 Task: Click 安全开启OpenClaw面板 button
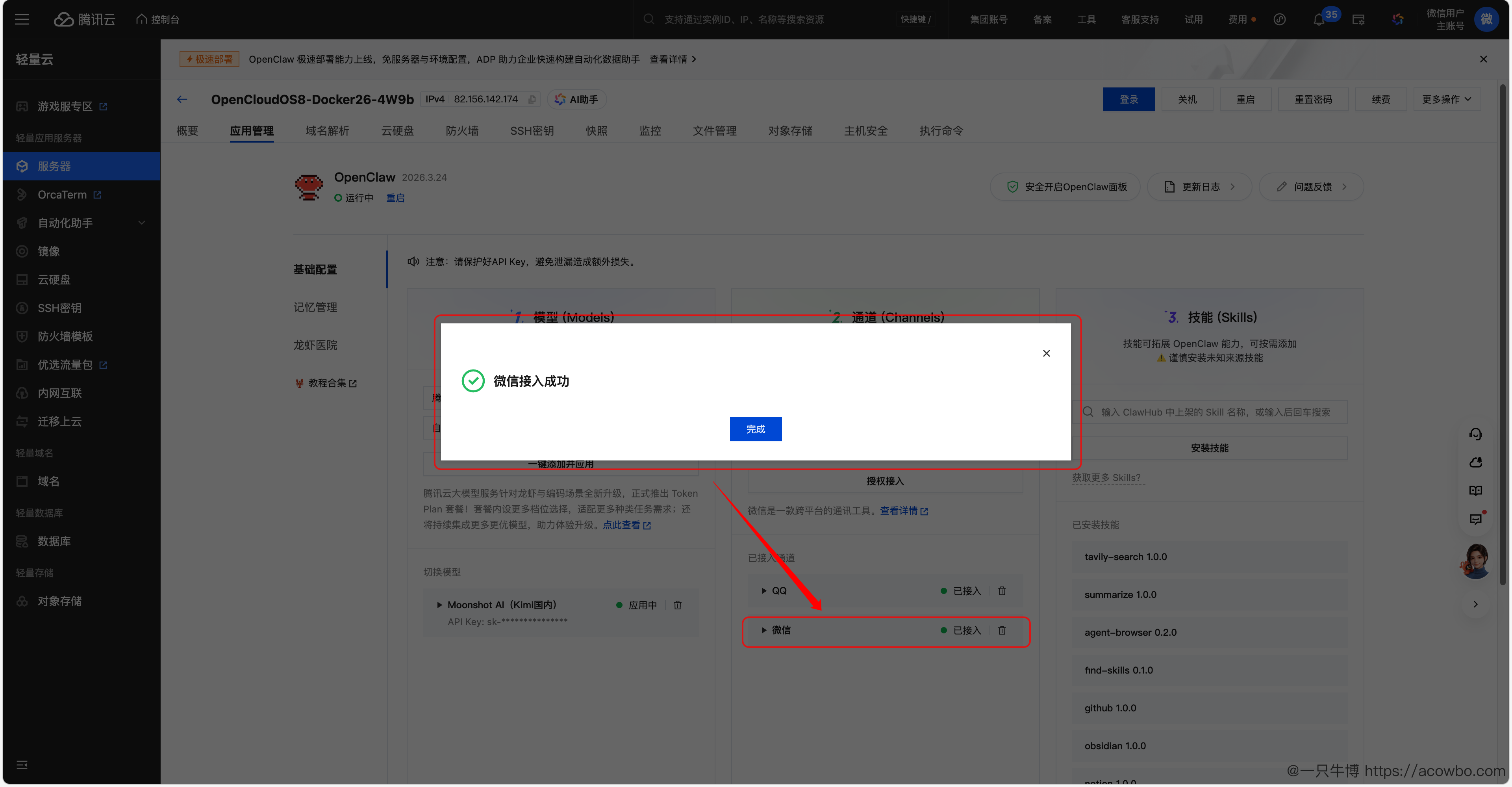[1065, 187]
